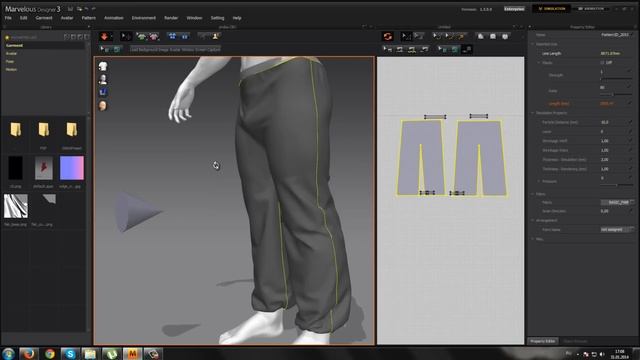This screenshot has width=640, height=360.
Task: Open the Render menu
Action: [x=171, y=18]
